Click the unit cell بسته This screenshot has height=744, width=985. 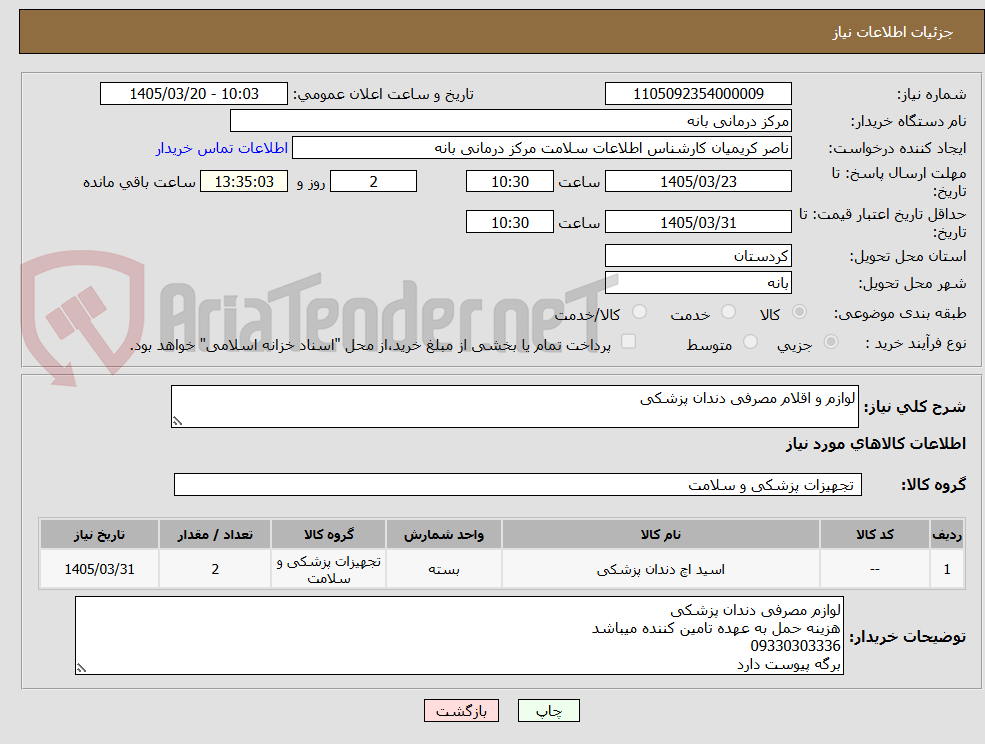[x=444, y=569]
